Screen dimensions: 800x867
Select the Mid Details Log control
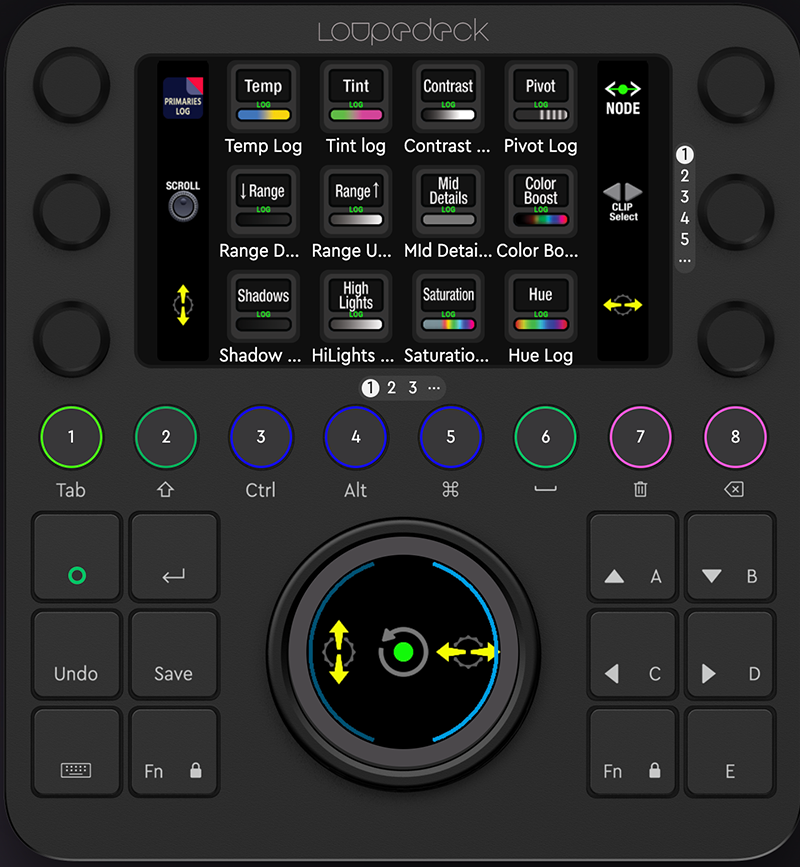pyautogui.click(x=447, y=200)
